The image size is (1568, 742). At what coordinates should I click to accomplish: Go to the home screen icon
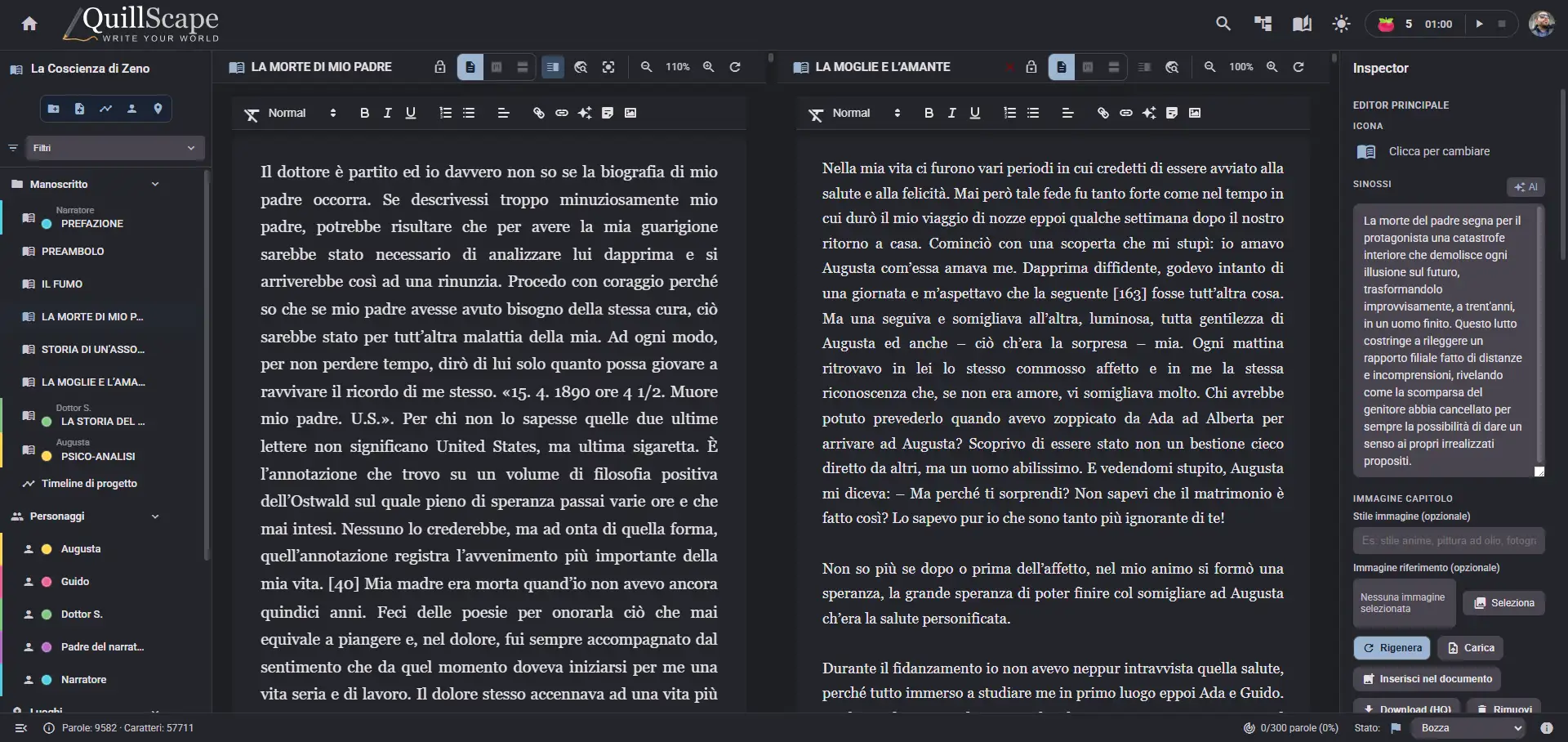coord(29,24)
